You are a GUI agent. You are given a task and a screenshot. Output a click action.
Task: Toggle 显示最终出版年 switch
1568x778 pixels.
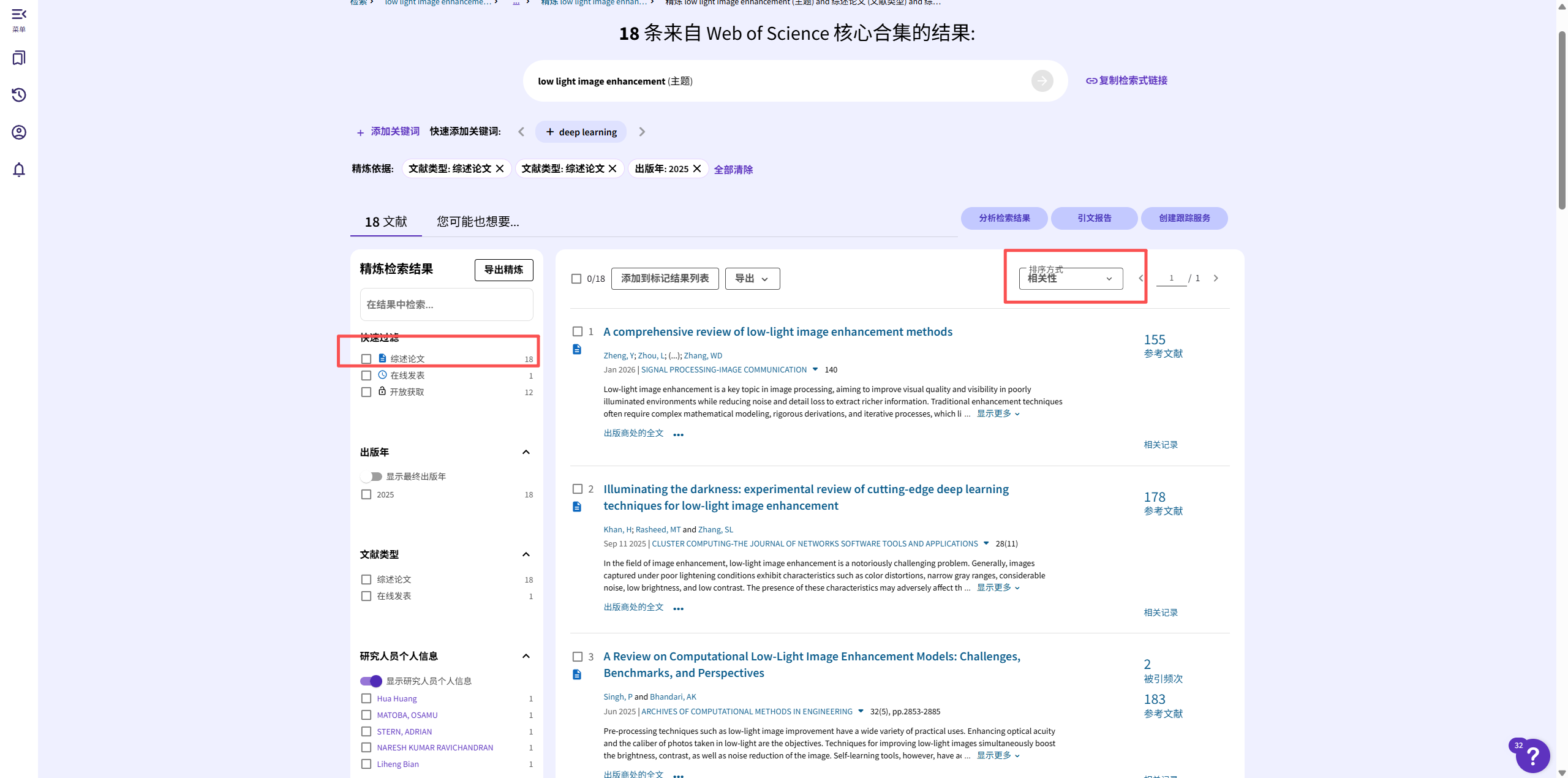click(x=372, y=477)
